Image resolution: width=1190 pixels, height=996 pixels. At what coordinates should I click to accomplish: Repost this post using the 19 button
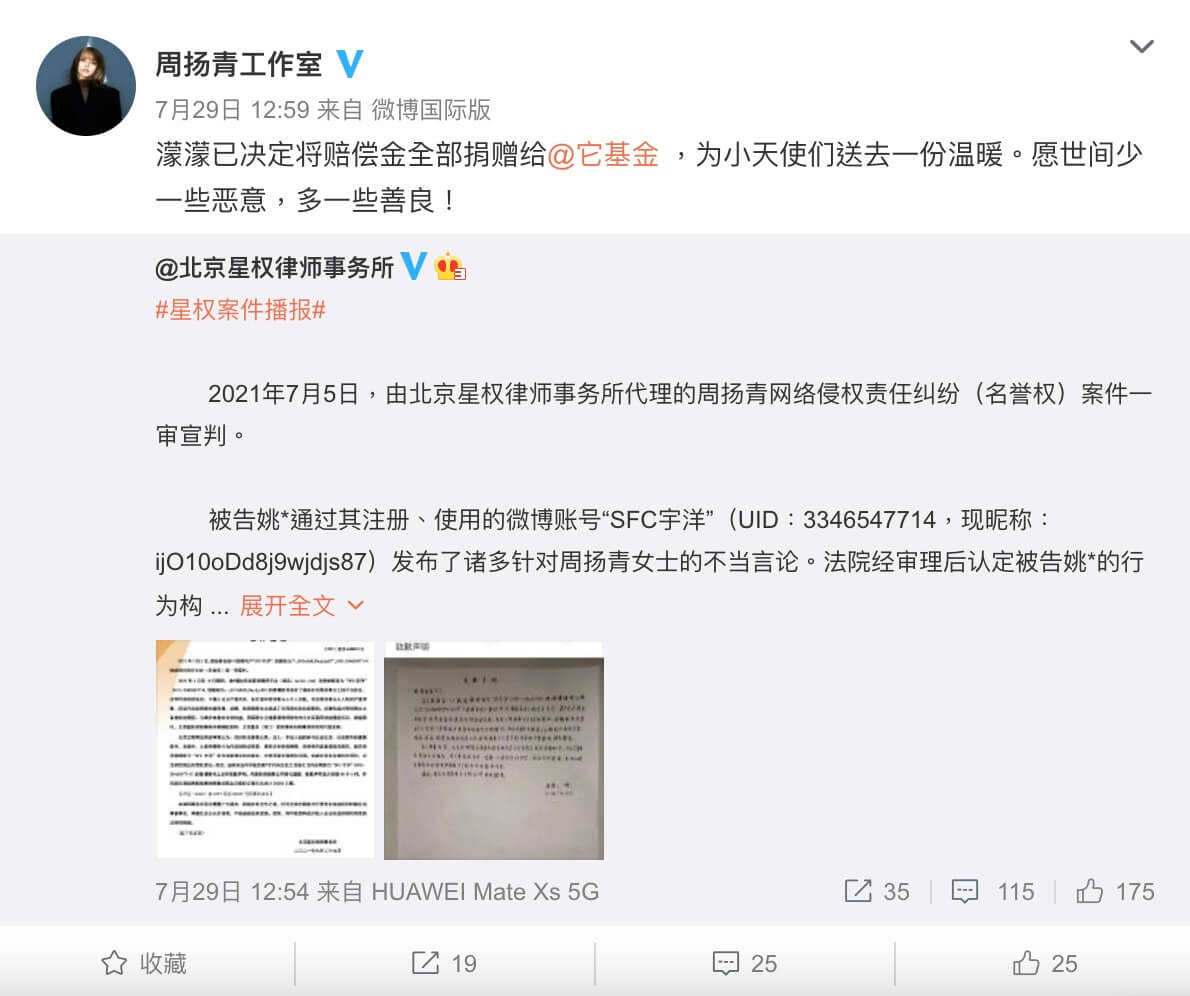coord(444,963)
